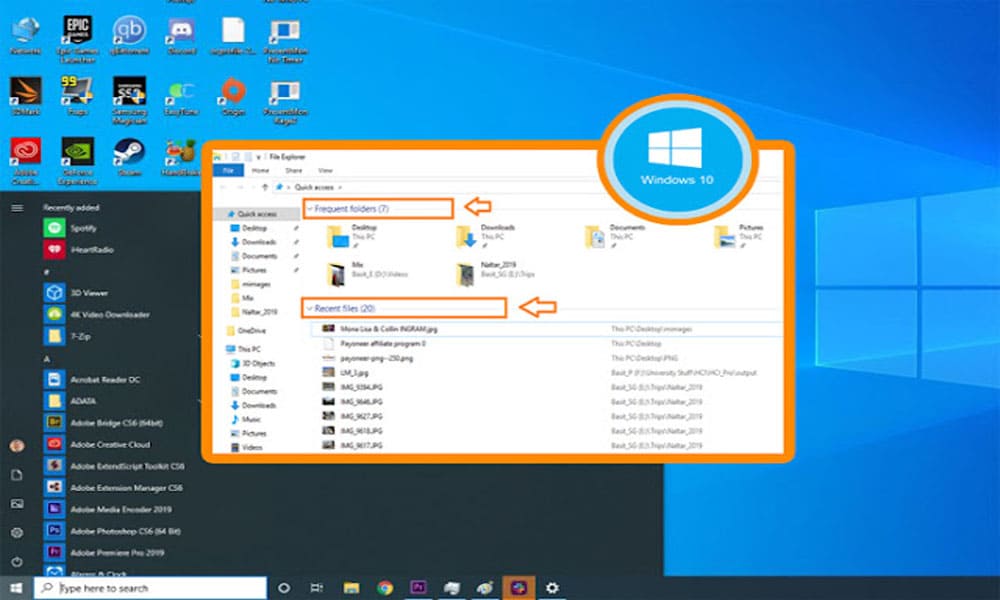
Task: Switch to the View ribbon tab
Action: click(325, 171)
